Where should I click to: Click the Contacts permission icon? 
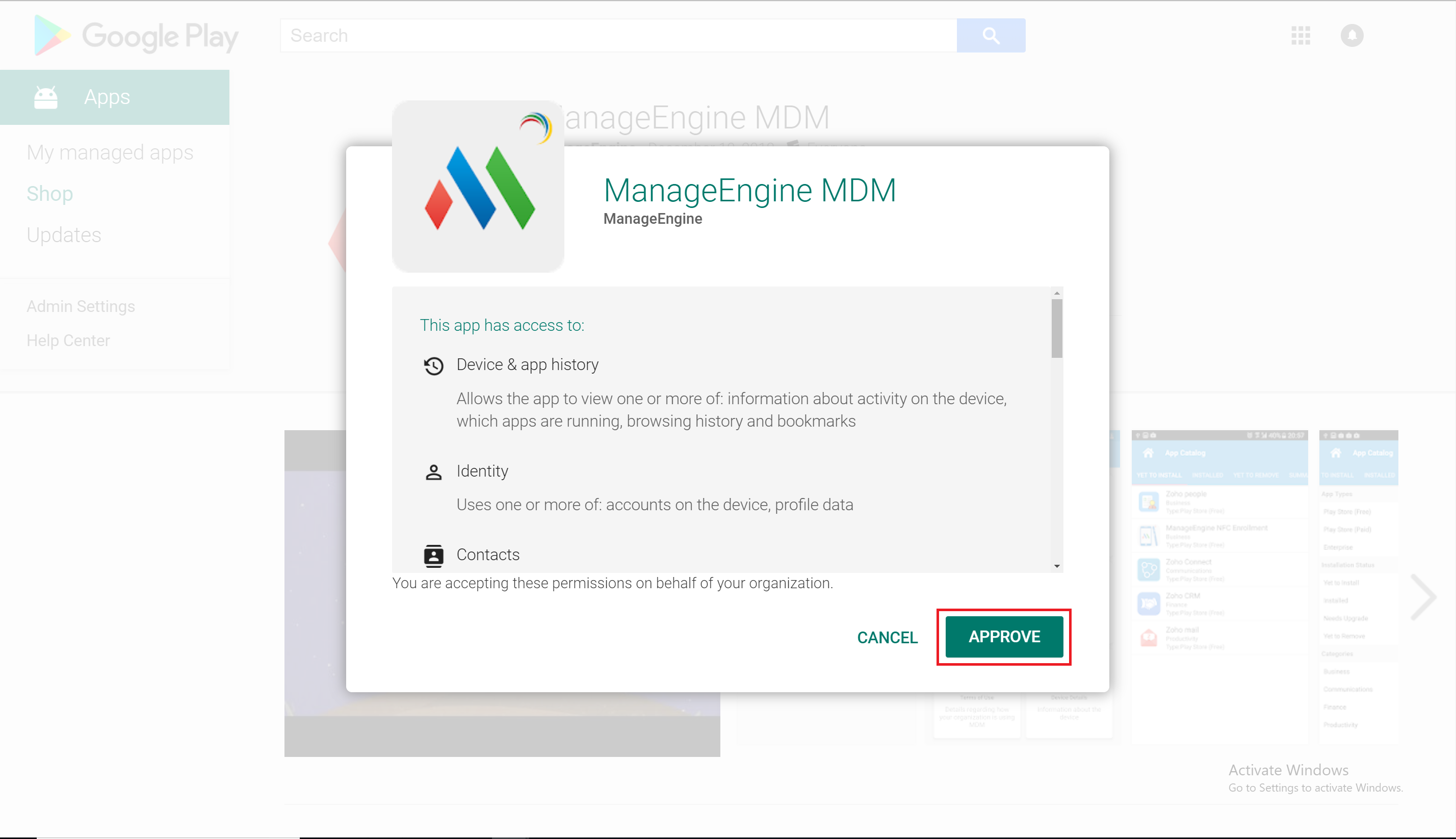[434, 555]
